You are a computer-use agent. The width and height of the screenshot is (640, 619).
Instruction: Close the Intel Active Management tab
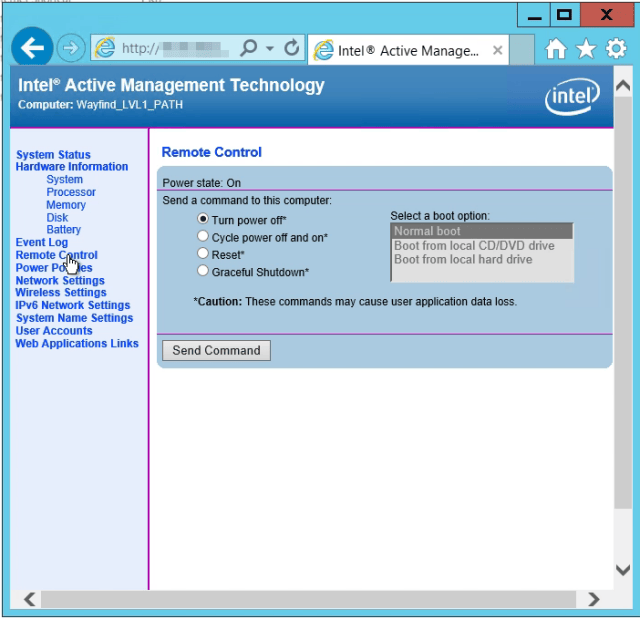(497, 50)
